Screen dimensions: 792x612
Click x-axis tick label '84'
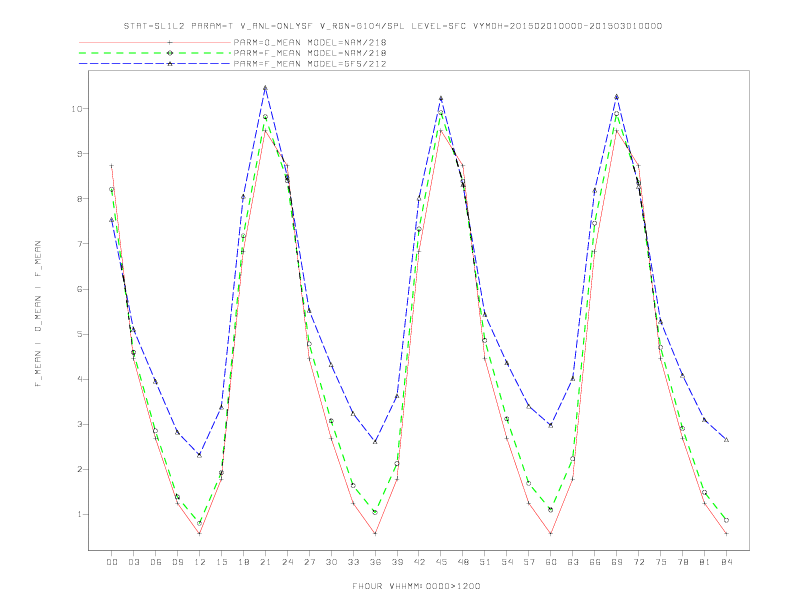tap(726, 562)
